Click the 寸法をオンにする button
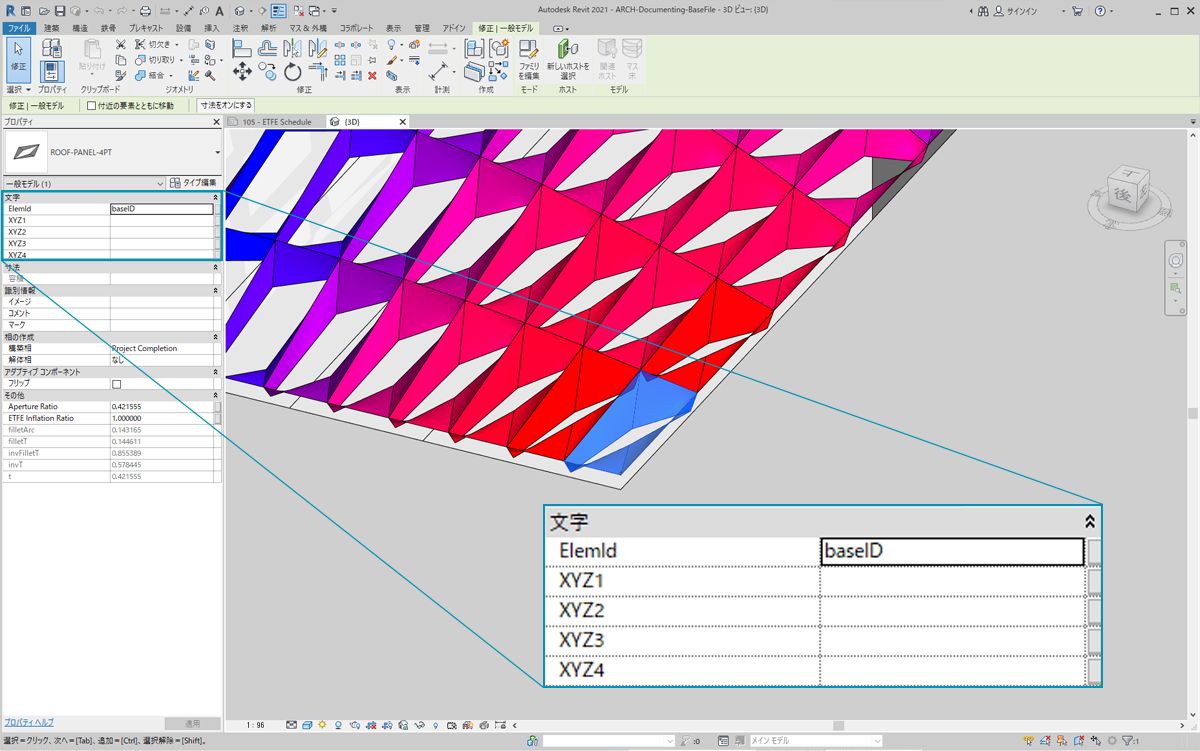This screenshot has height=751, width=1200. pos(225,105)
